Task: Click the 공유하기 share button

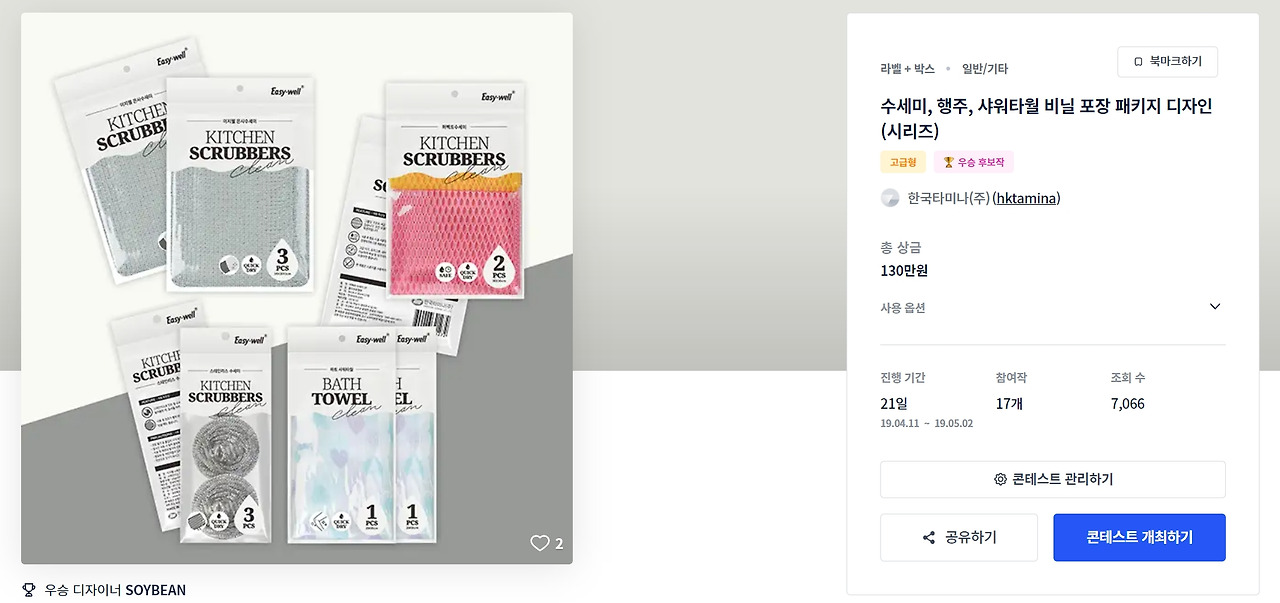Action: [x=959, y=537]
